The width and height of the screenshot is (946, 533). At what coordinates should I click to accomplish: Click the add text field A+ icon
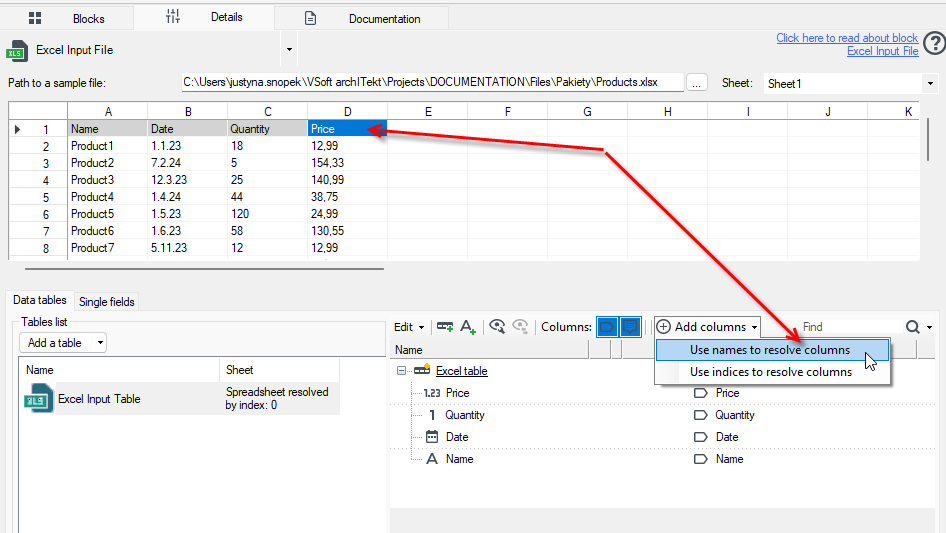[x=468, y=327]
